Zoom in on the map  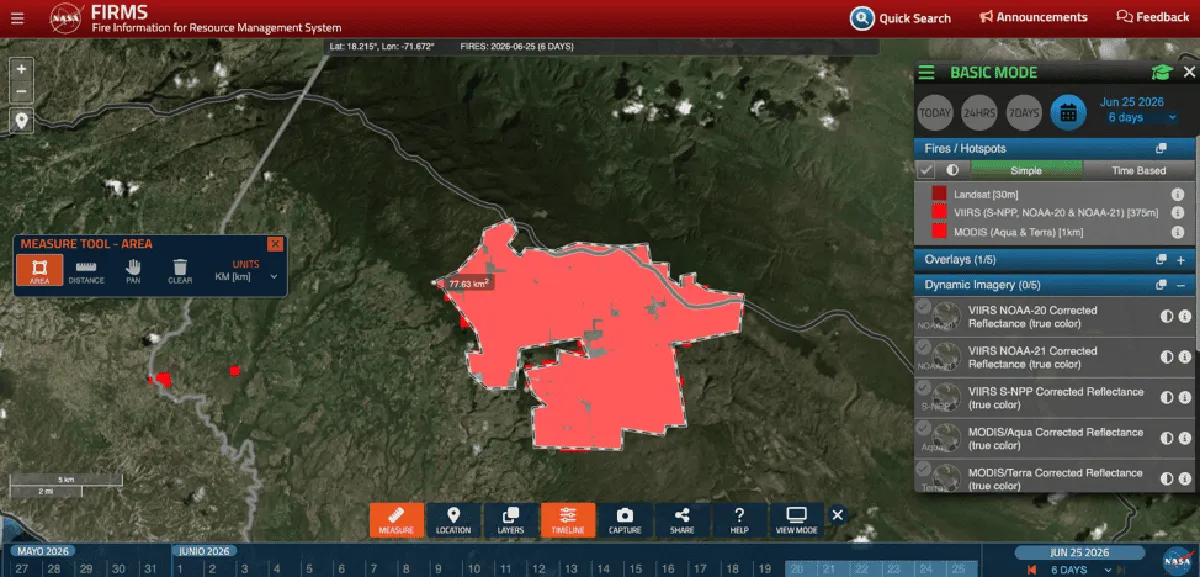coord(22,70)
